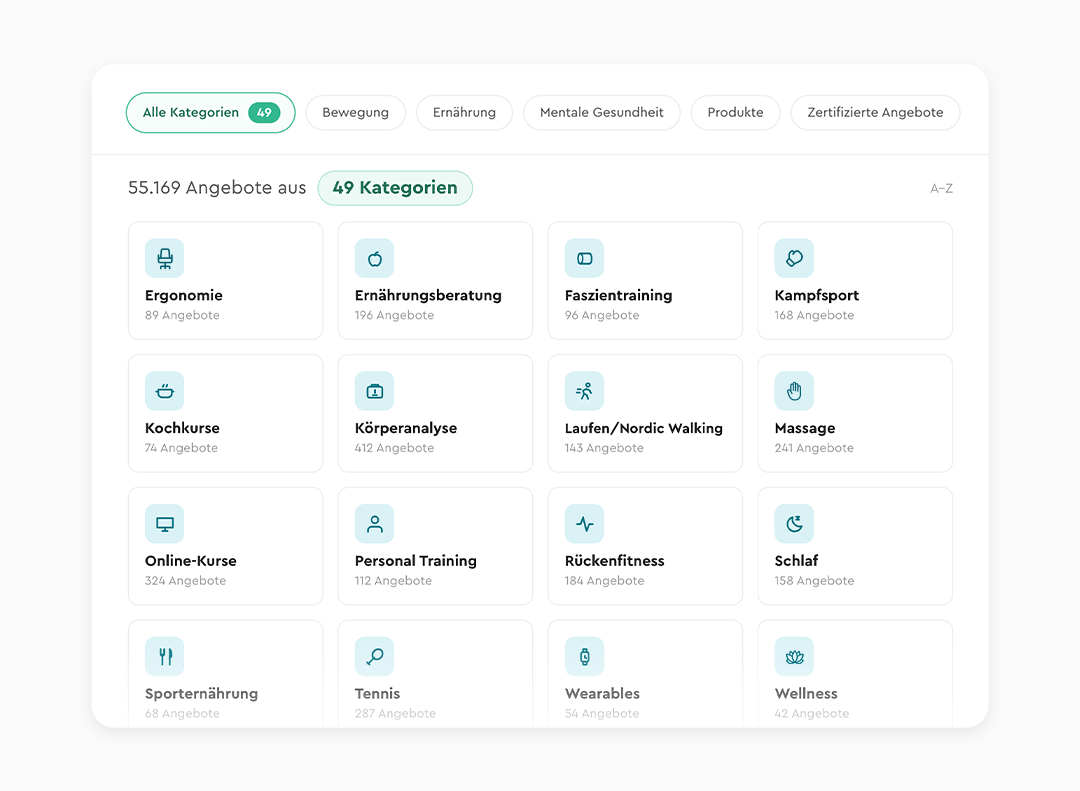Click the '96 Angebote' count text
The height and width of the screenshot is (791, 1080).
pos(602,316)
